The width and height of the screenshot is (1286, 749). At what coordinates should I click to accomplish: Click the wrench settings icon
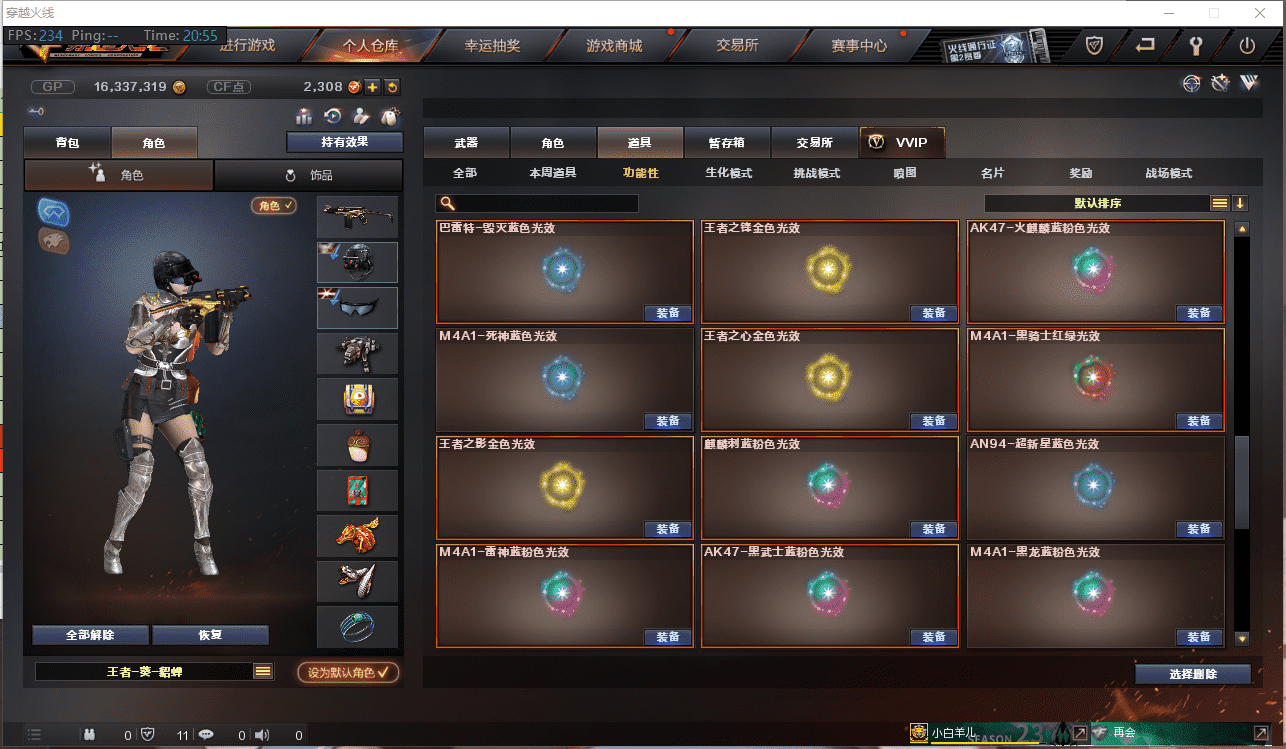(x=1196, y=46)
